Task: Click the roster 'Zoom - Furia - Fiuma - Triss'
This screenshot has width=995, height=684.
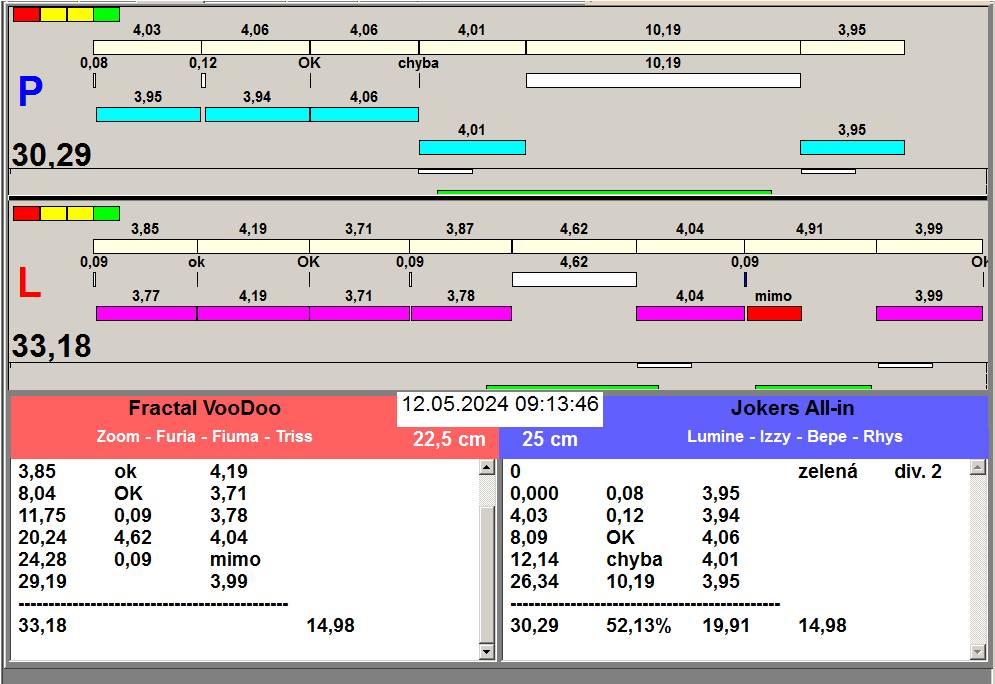Action: pyautogui.click(x=204, y=437)
